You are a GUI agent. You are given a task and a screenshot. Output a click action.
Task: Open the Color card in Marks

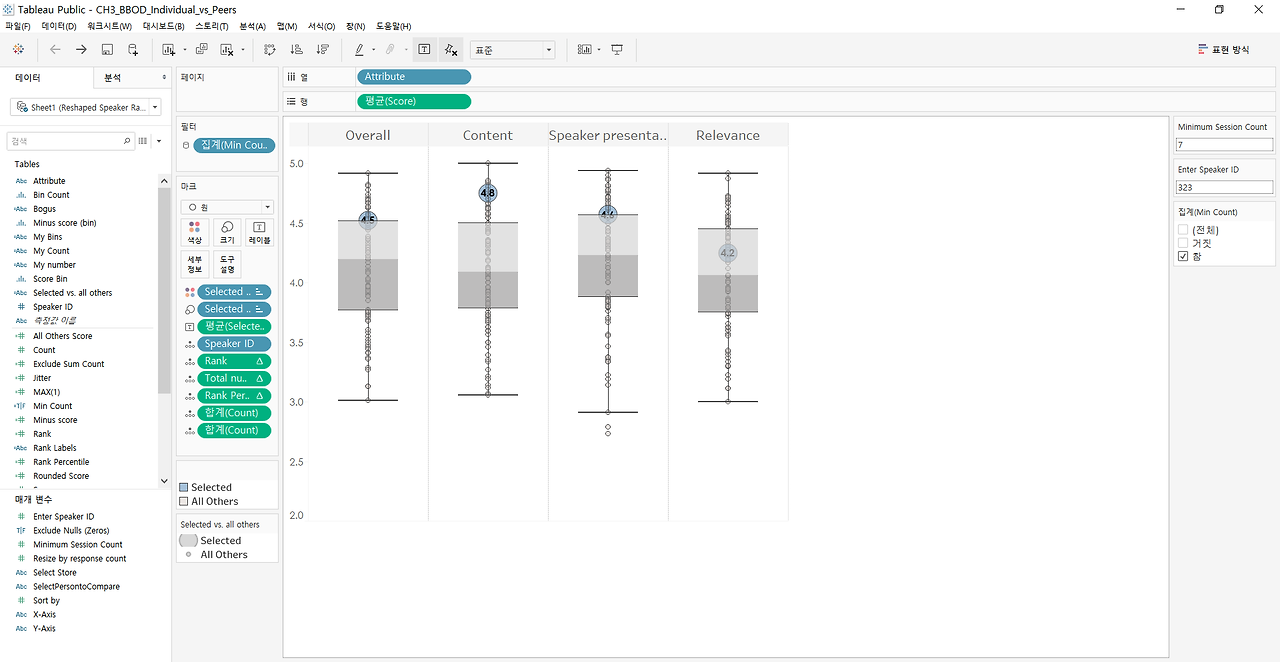(x=194, y=233)
